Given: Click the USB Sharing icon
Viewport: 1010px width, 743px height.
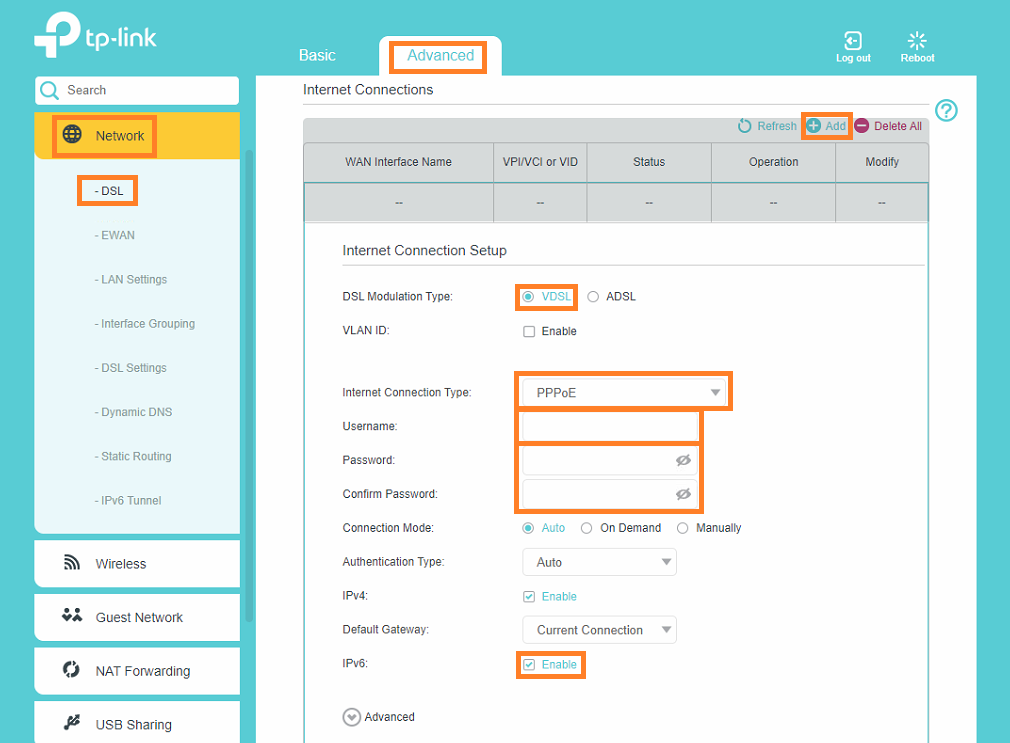Looking at the screenshot, I should tap(70, 723).
